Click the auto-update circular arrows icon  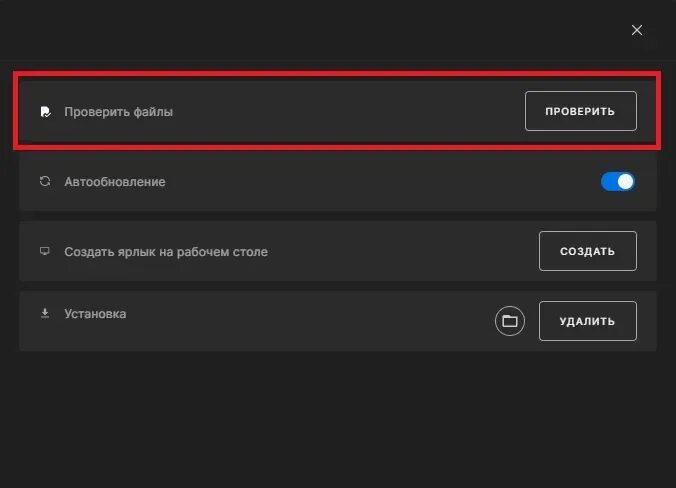pyautogui.click(x=45, y=181)
